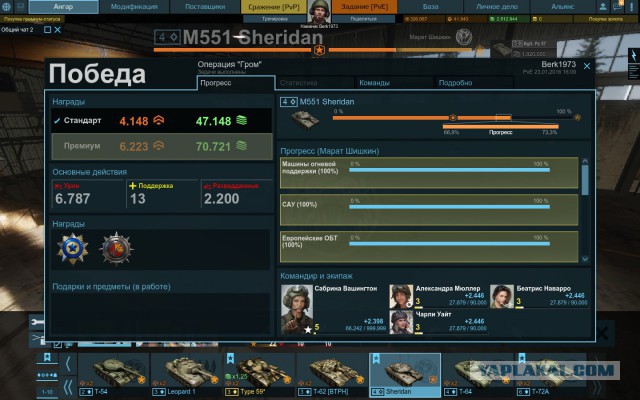This screenshot has height=400, width=640.
Task: Click the Общий чат 2 chat title
Action: pyautogui.click(x=17, y=30)
